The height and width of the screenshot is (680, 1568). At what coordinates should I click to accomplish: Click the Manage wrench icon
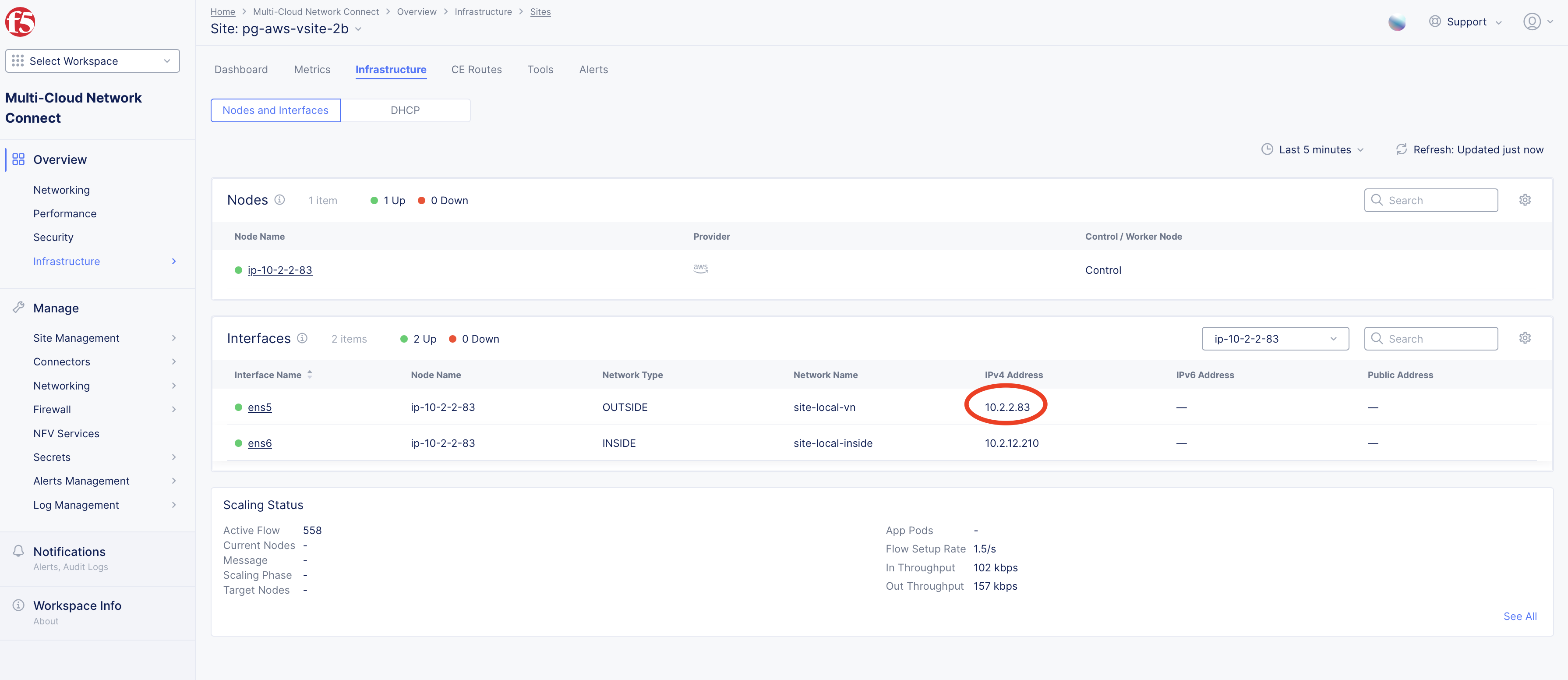18,308
